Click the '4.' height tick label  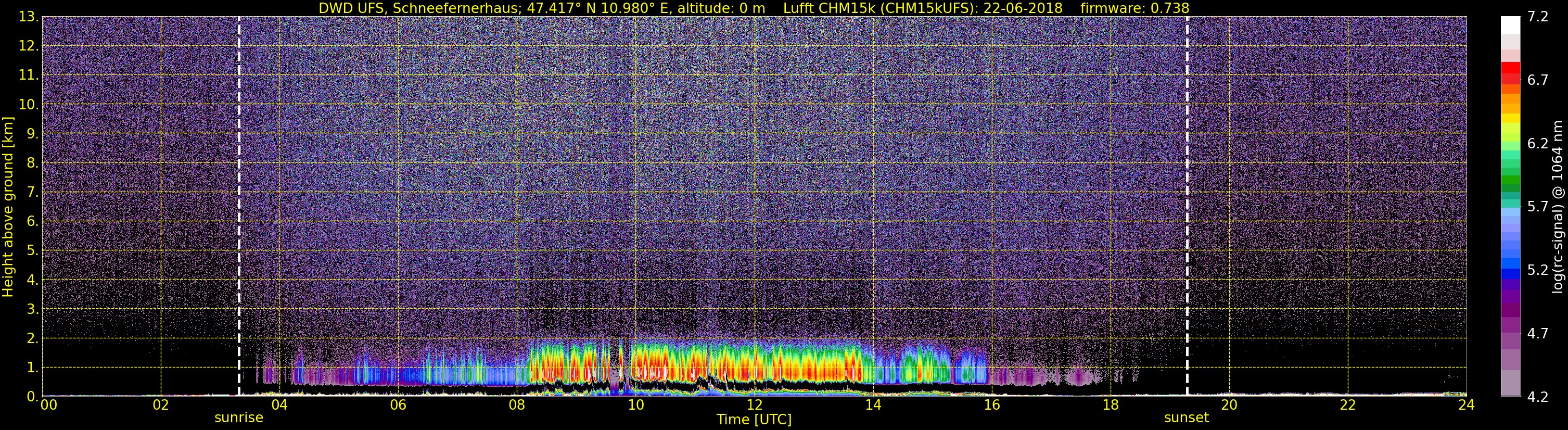click(32, 280)
